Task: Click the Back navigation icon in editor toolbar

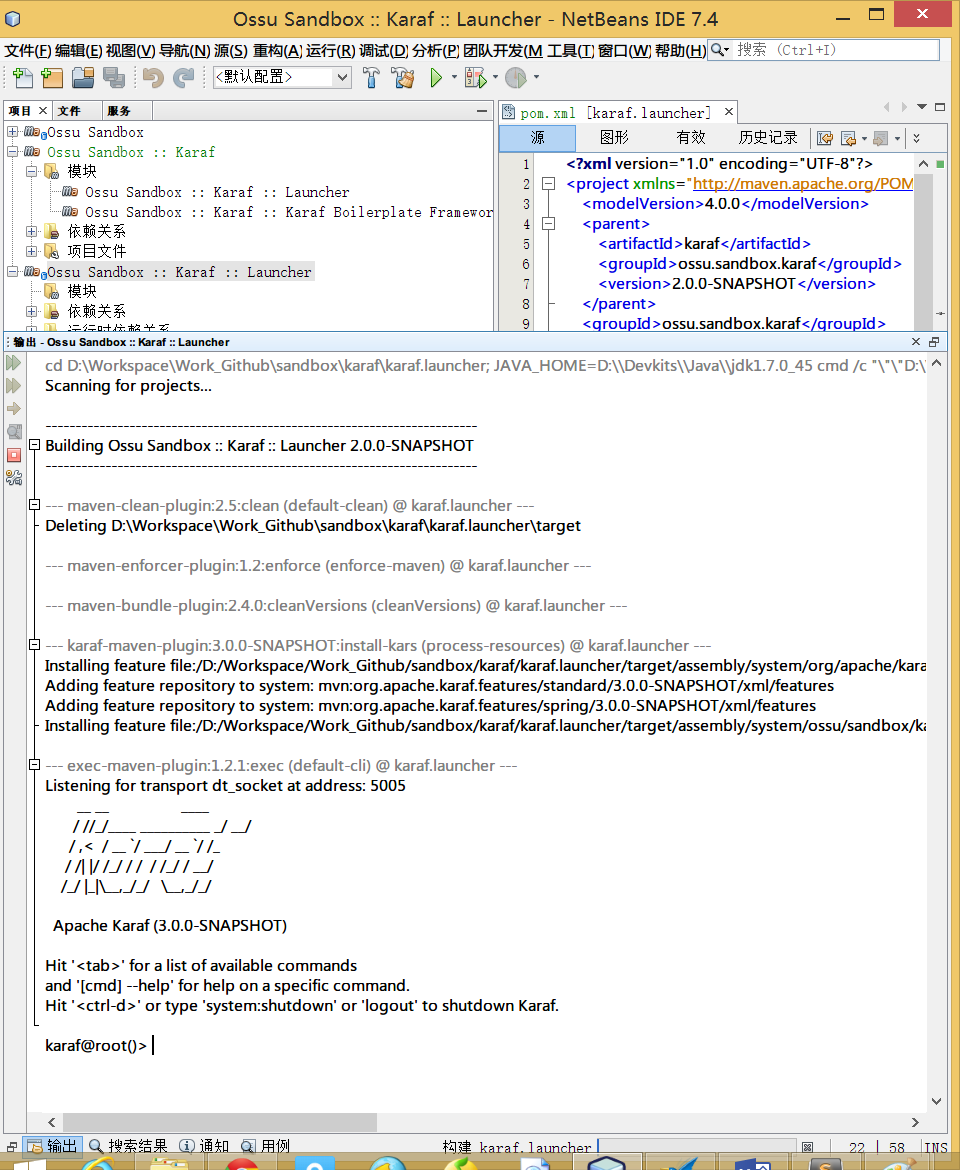Action: tap(848, 138)
